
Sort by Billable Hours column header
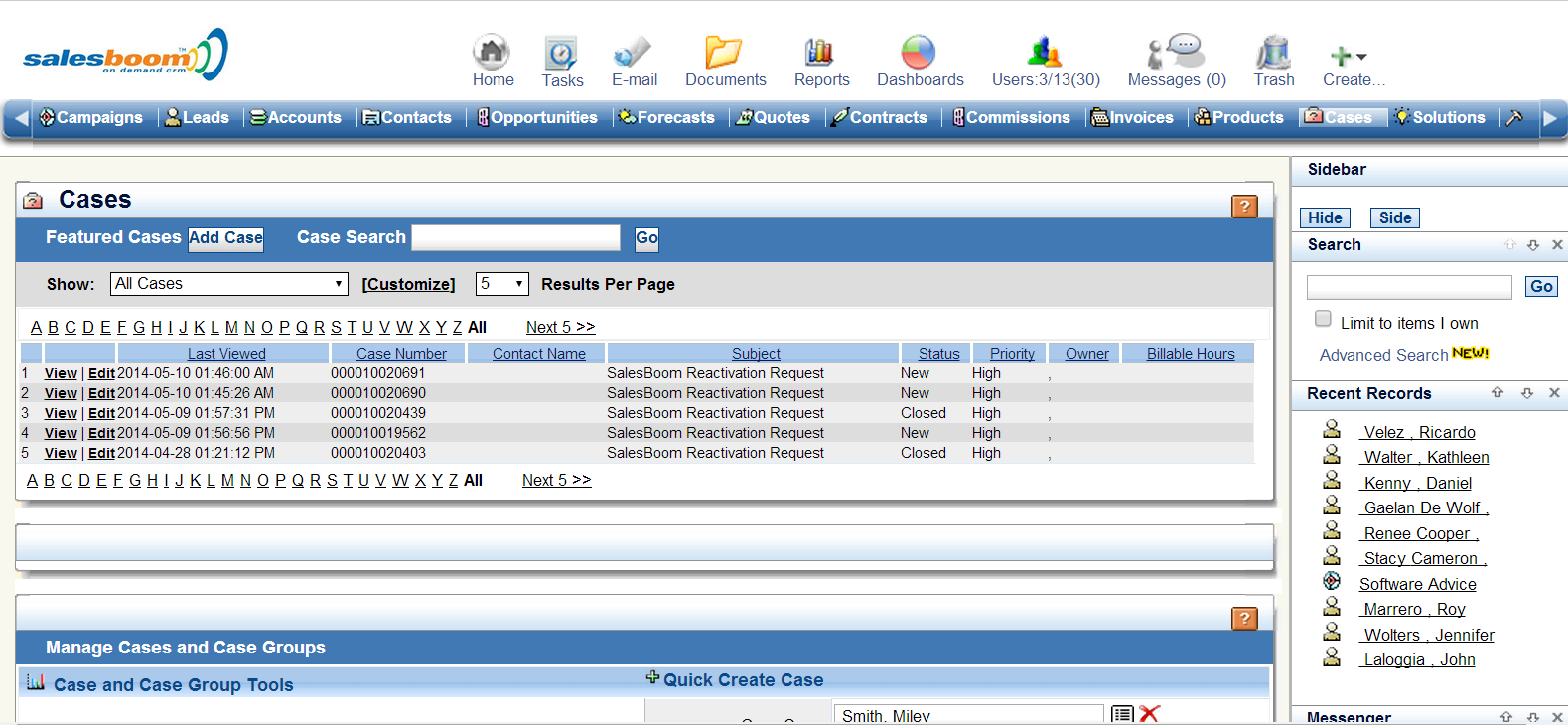tap(1191, 354)
